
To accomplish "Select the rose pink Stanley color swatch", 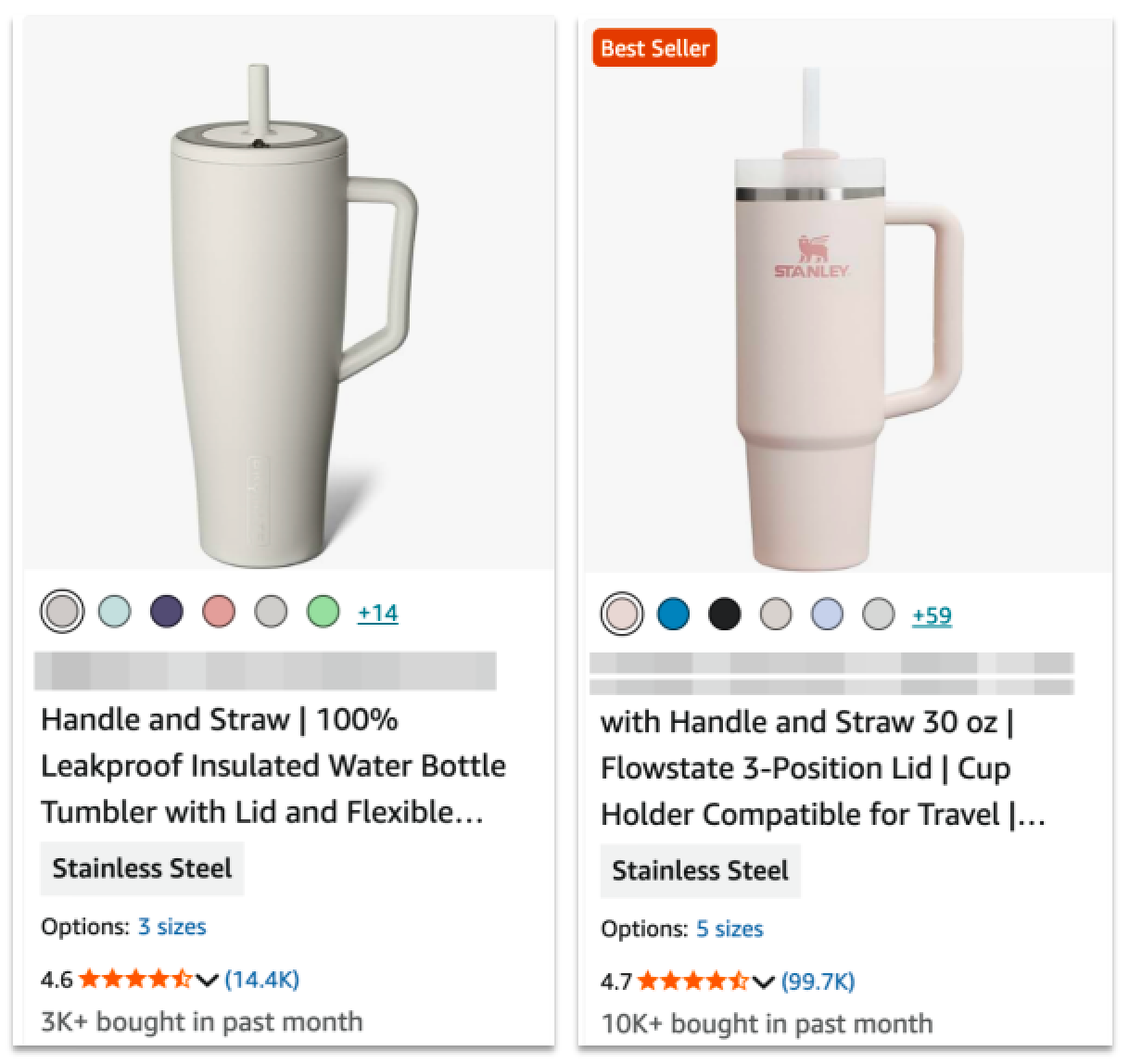I will click(622, 614).
